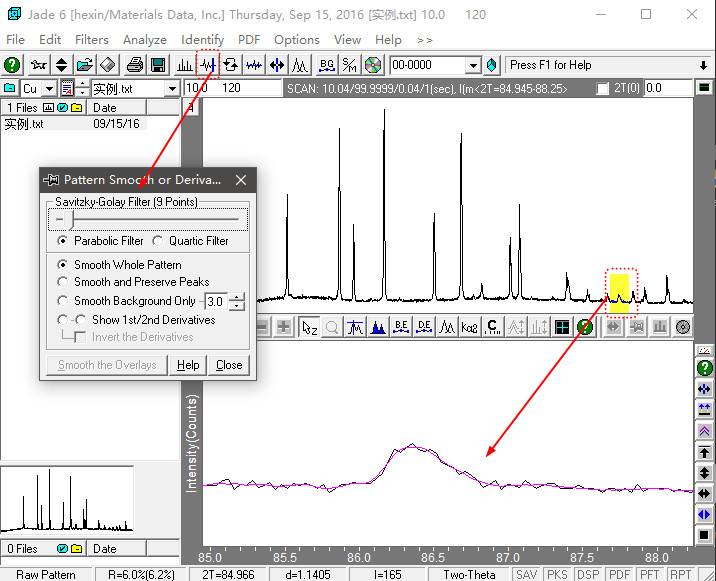Print the pattern with printer icon
This screenshot has width=716, height=581.
pyautogui.click(x=135, y=65)
